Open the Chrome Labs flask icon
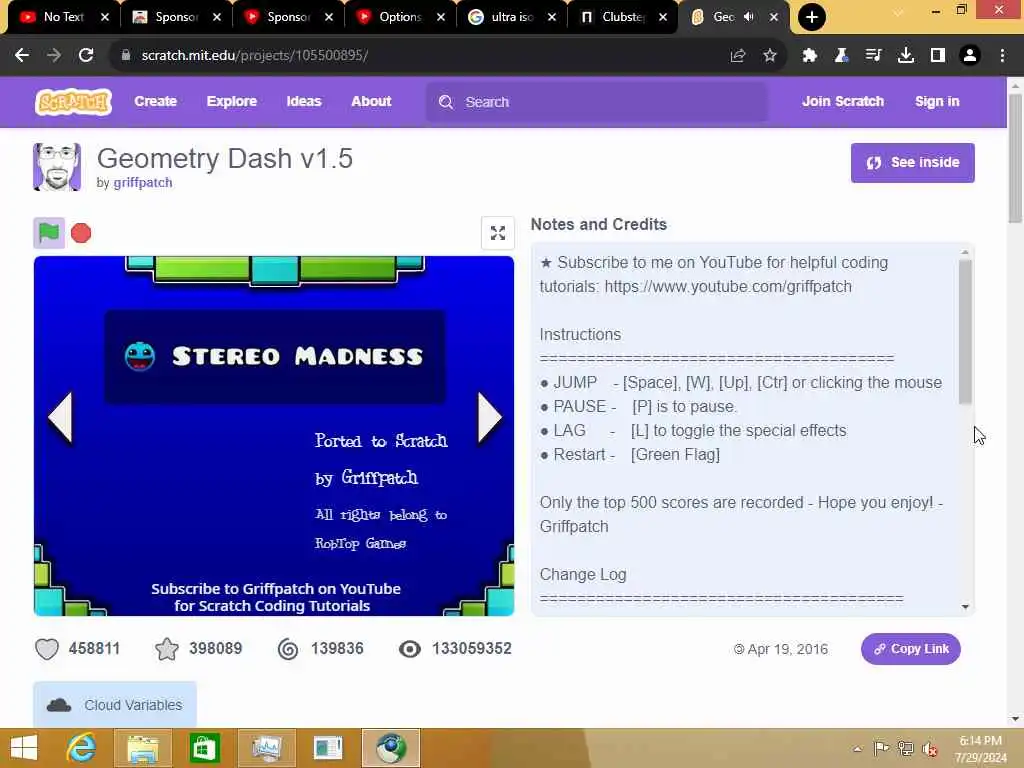 click(x=841, y=56)
